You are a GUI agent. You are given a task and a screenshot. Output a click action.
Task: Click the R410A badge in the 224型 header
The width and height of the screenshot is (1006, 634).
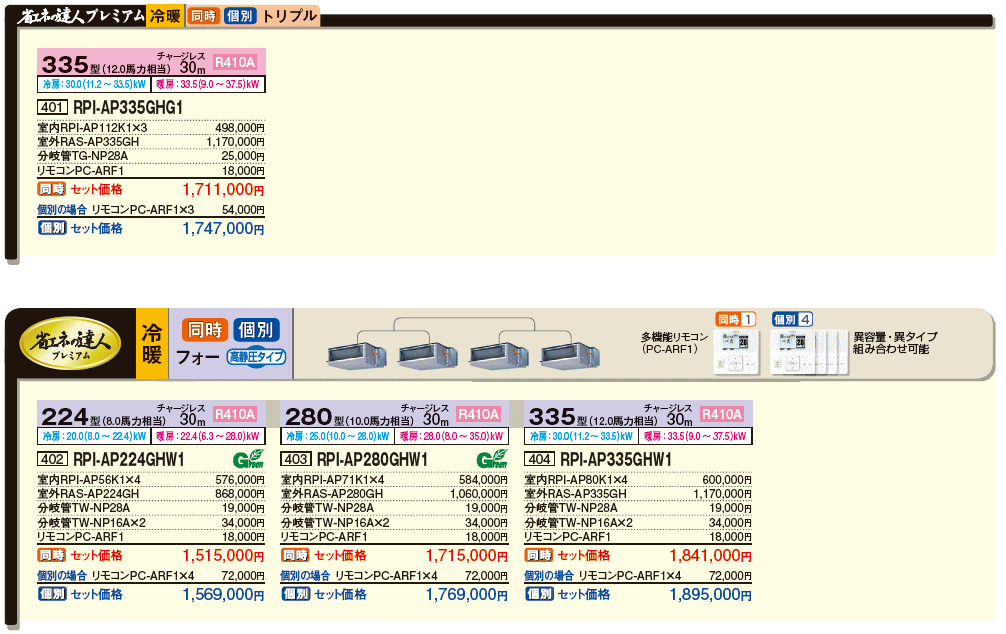click(235, 415)
